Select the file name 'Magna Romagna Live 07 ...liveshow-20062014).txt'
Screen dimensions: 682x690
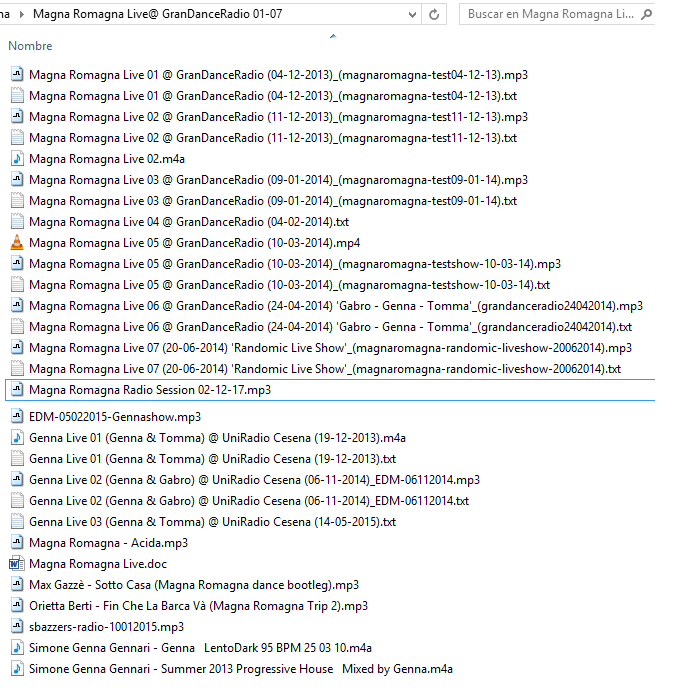click(x=325, y=369)
